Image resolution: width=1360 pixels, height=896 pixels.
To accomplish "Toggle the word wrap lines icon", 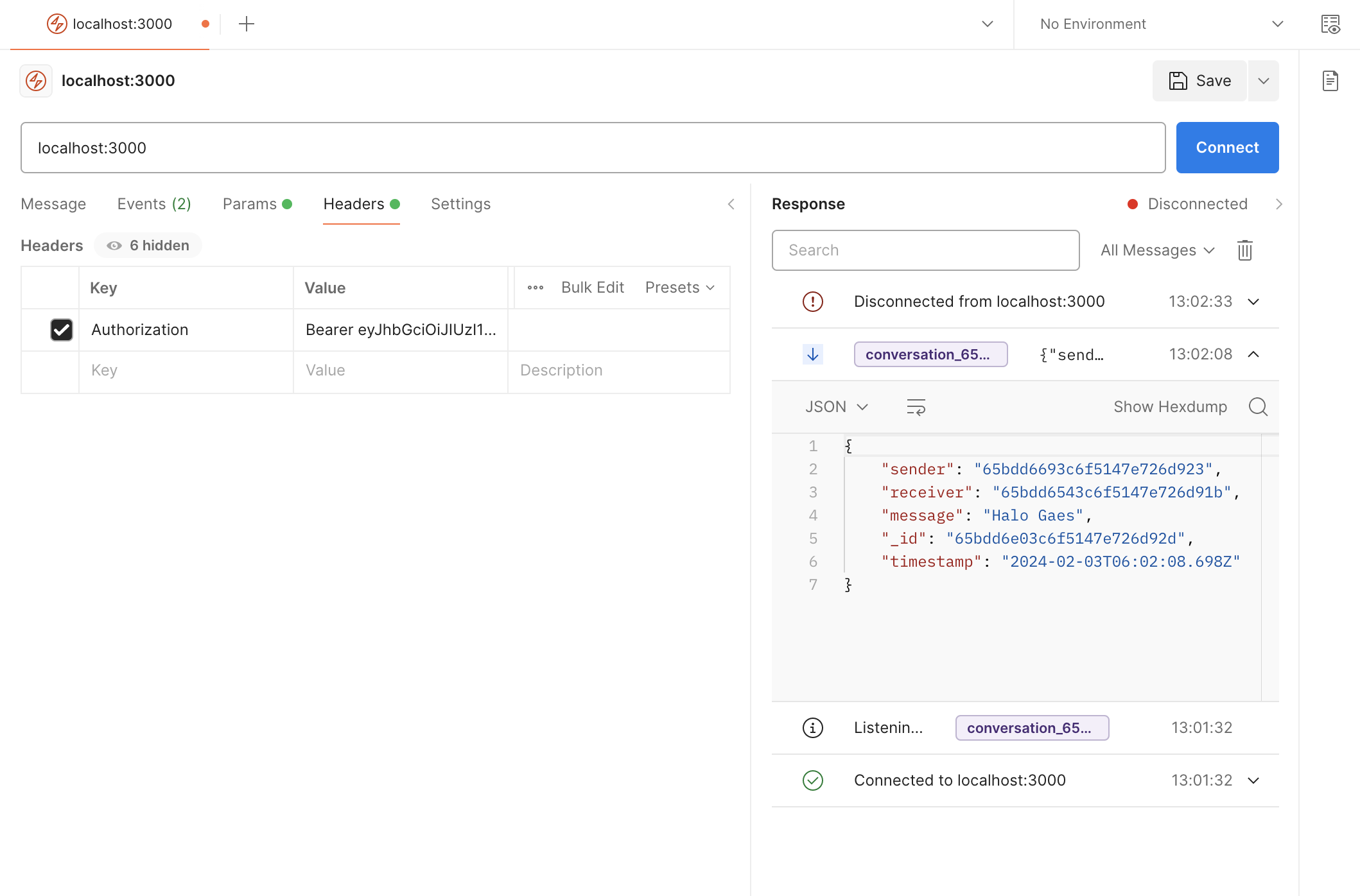I will 916,407.
